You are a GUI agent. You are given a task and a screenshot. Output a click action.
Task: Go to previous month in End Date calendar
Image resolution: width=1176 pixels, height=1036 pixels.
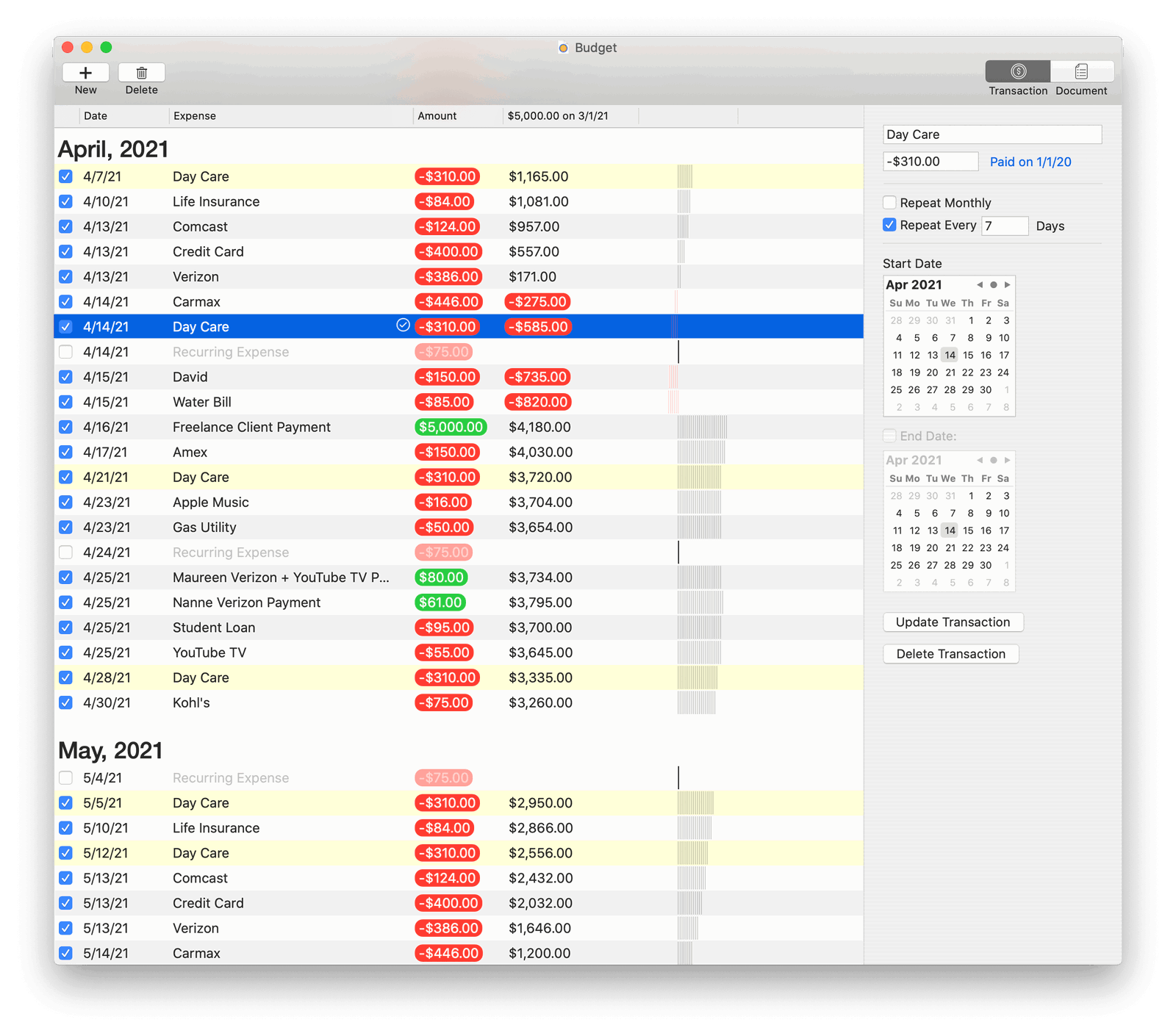[x=979, y=461]
